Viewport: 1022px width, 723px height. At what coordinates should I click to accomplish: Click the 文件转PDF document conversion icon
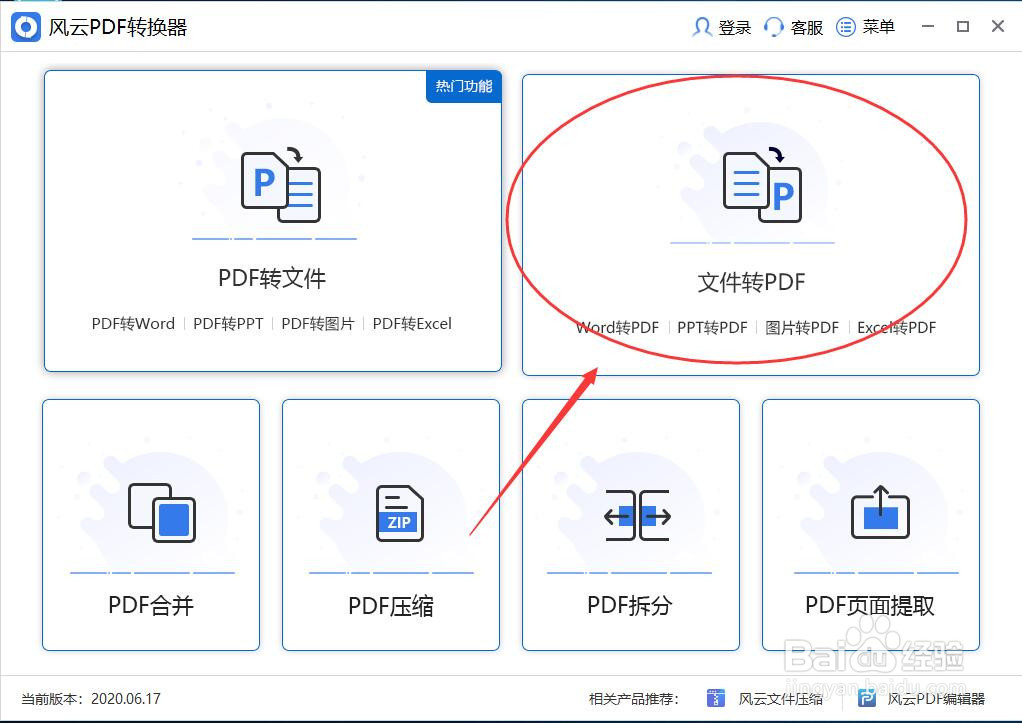click(x=762, y=186)
